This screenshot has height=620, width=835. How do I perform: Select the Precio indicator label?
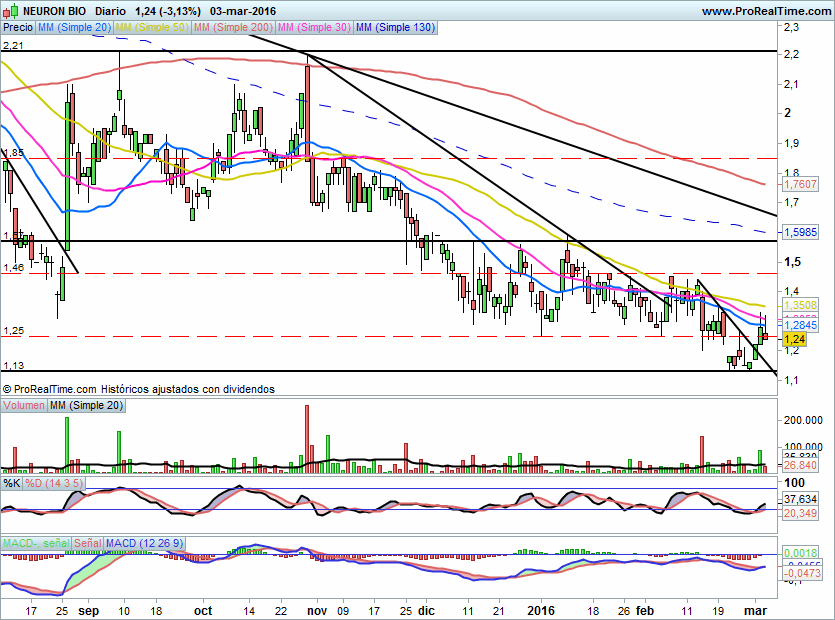point(17,28)
